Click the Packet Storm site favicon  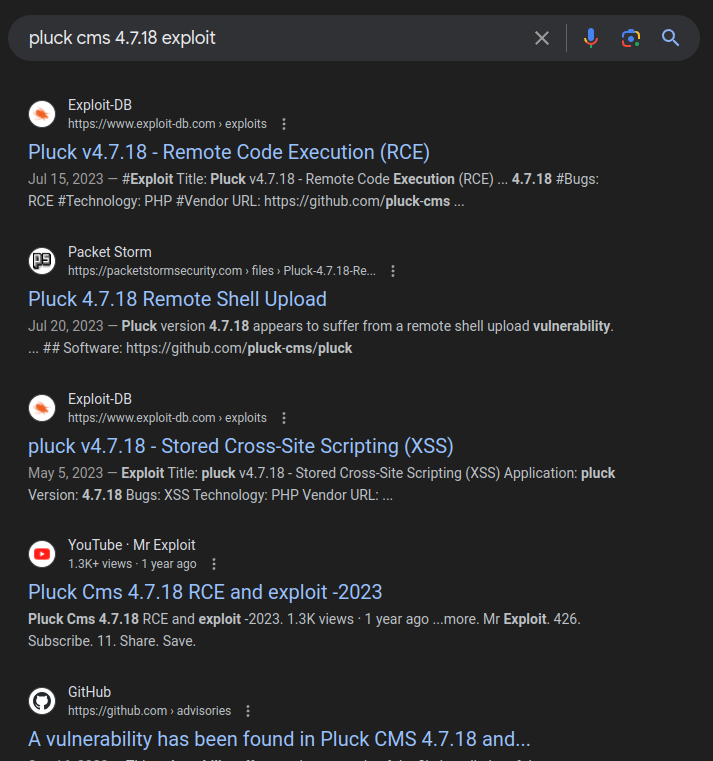coord(42,261)
